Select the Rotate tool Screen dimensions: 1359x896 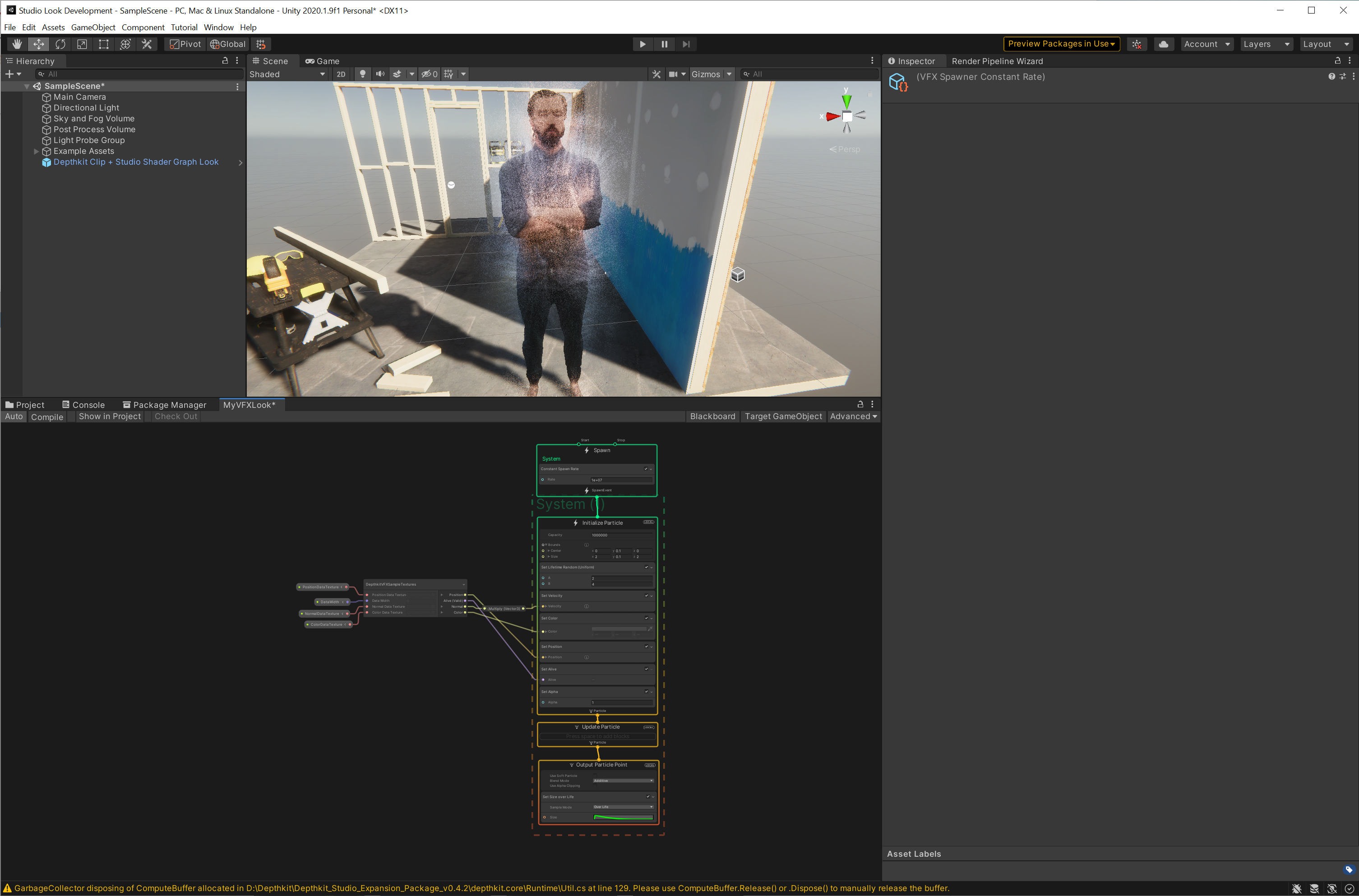coord(60,44)
